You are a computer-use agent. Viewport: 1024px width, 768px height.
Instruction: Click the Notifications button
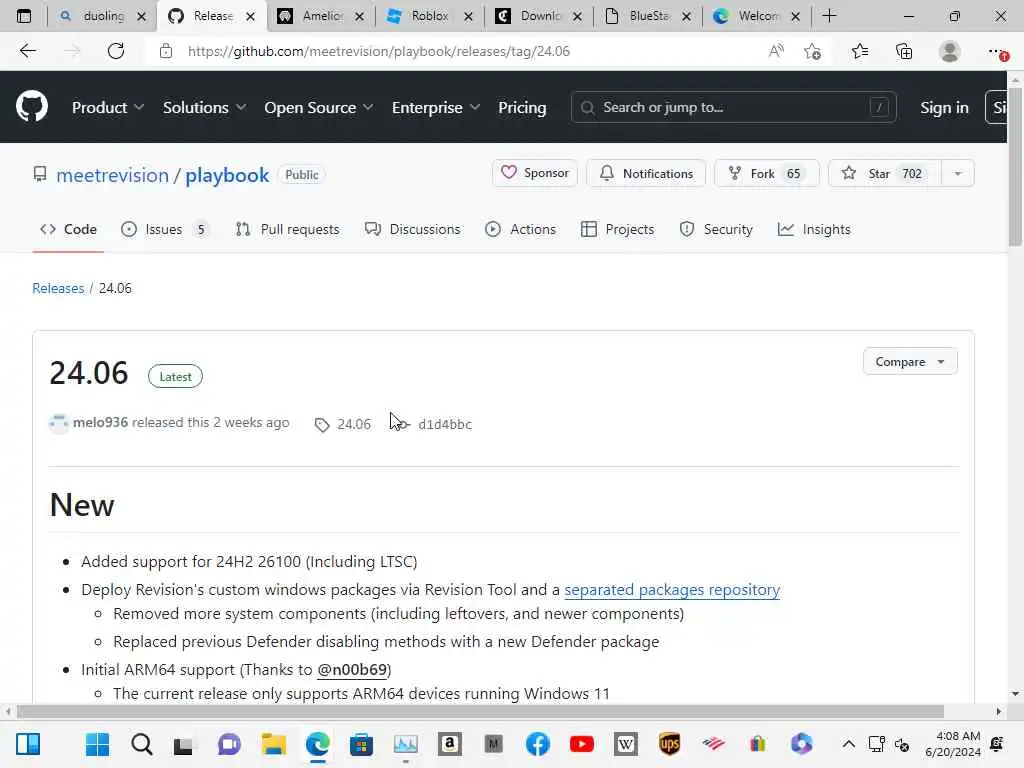pos(646,173)
